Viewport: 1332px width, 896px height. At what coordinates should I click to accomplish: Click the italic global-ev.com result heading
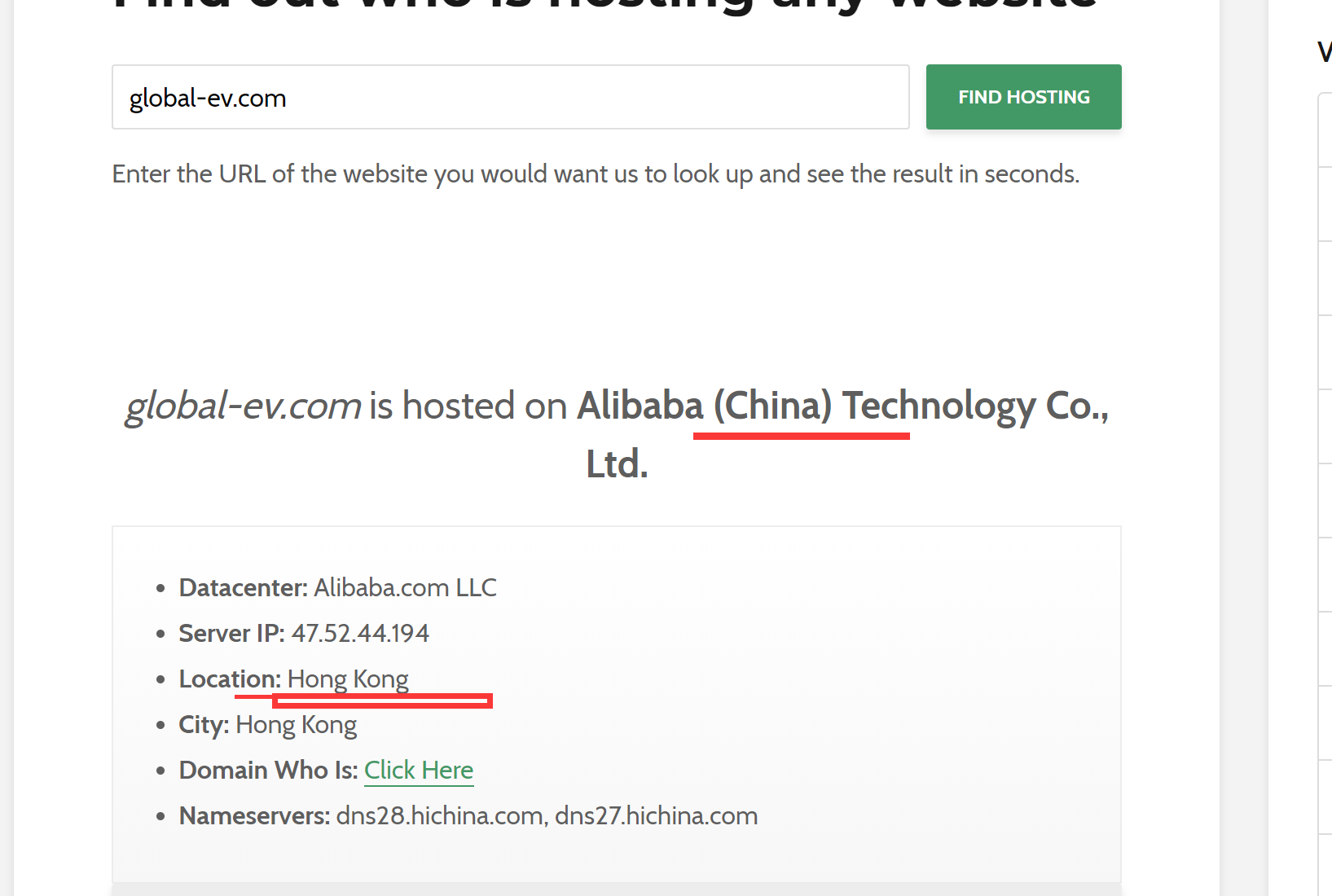tap(243, 405)
